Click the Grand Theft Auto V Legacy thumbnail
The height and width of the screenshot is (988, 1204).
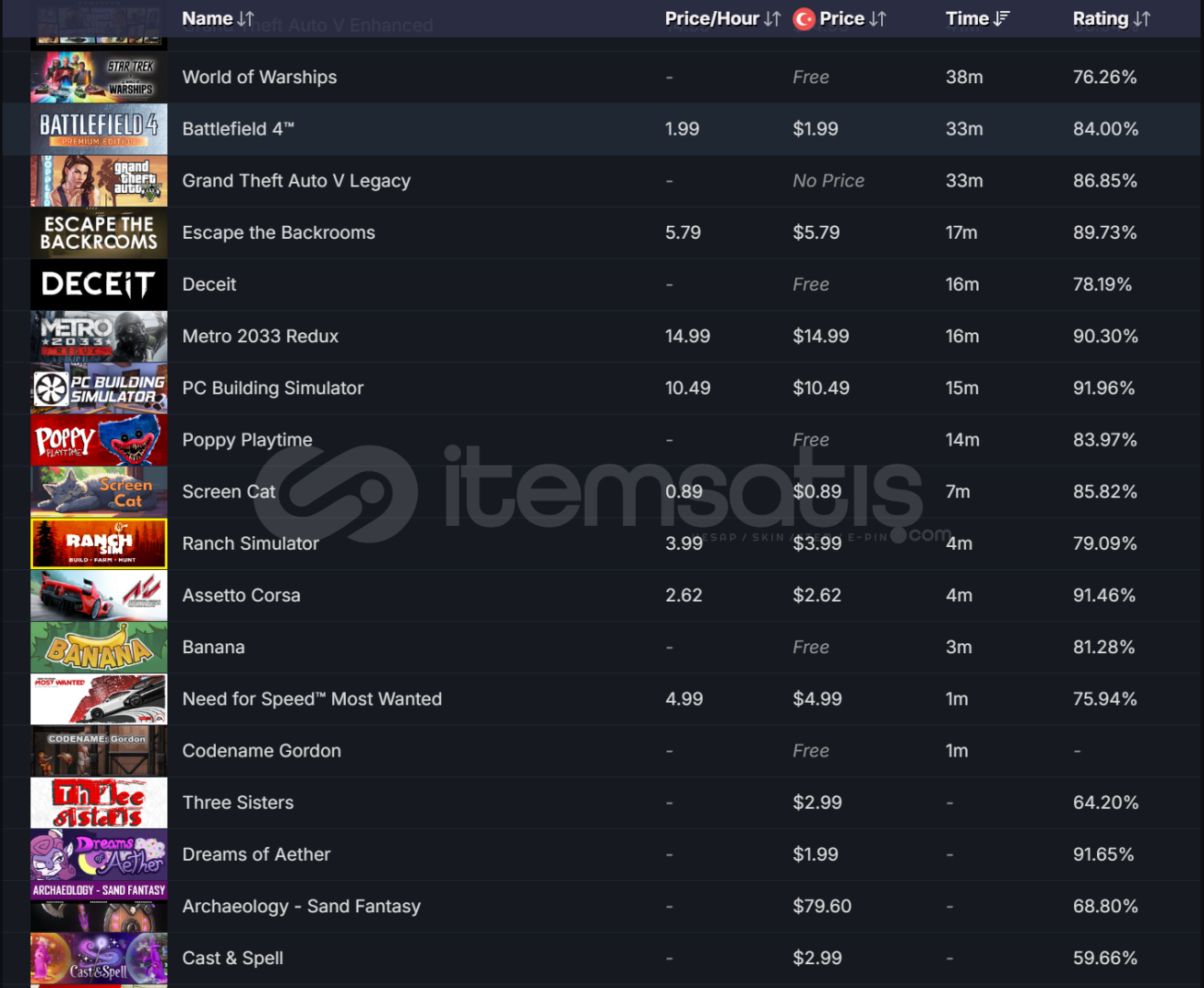click(x=99, y=181)
